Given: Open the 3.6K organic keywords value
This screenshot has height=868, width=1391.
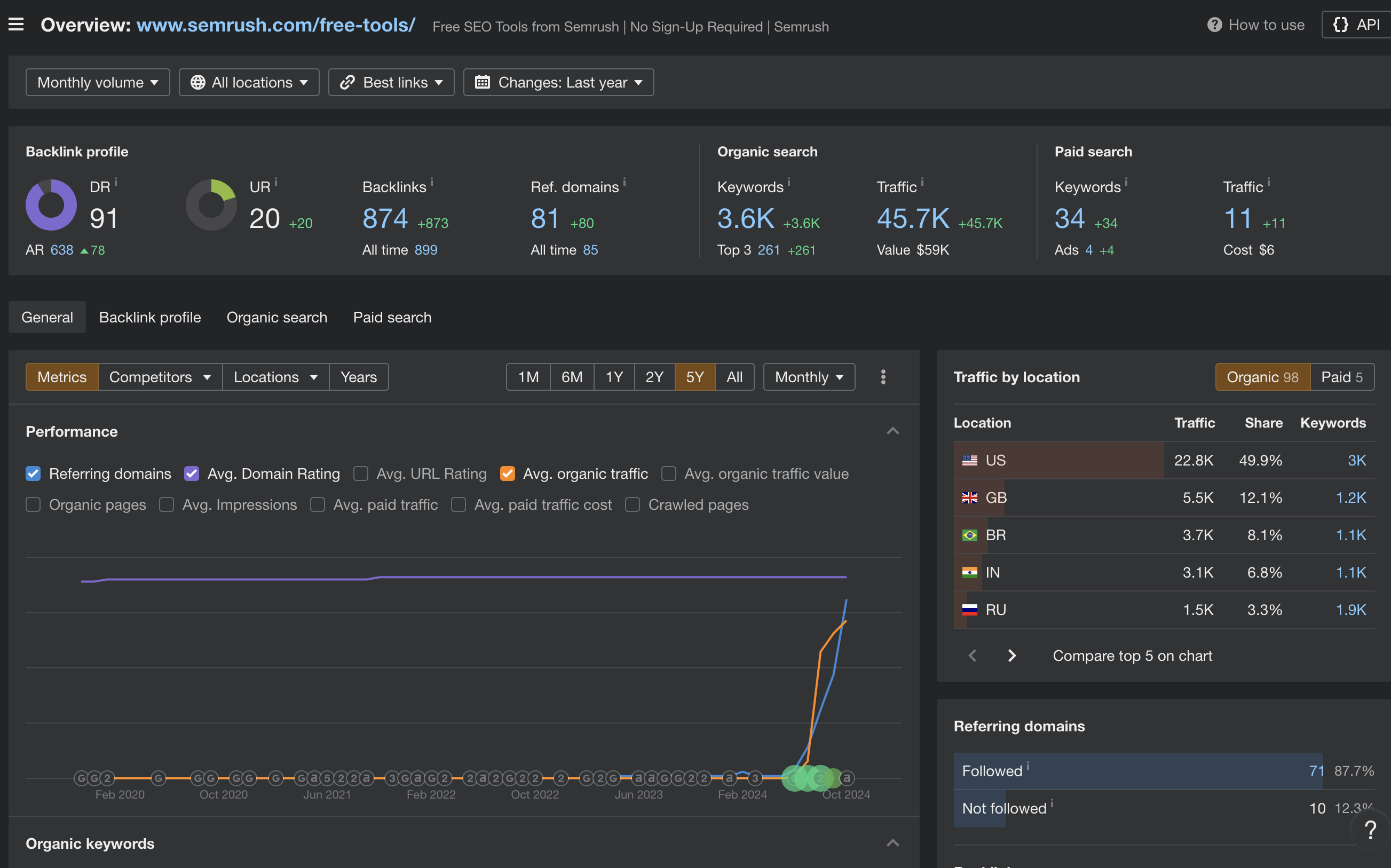Looking at the screenshot, I should (746, 219).
